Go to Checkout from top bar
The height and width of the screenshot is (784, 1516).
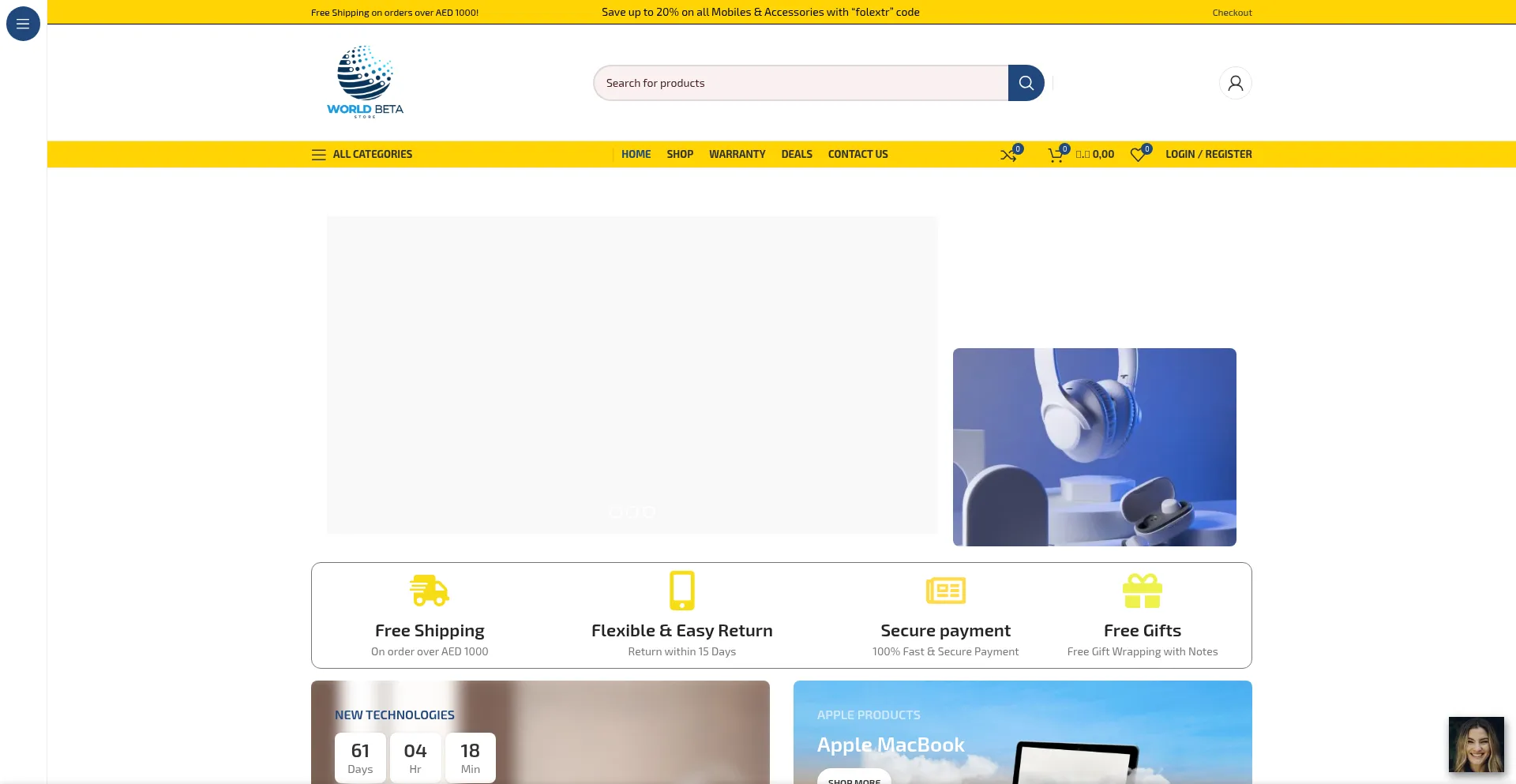pyautogui.click(x=1232, y=12)
